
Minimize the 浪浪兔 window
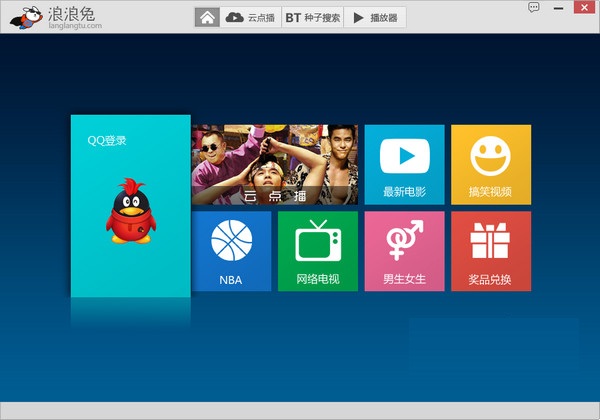tap(558, 7)
